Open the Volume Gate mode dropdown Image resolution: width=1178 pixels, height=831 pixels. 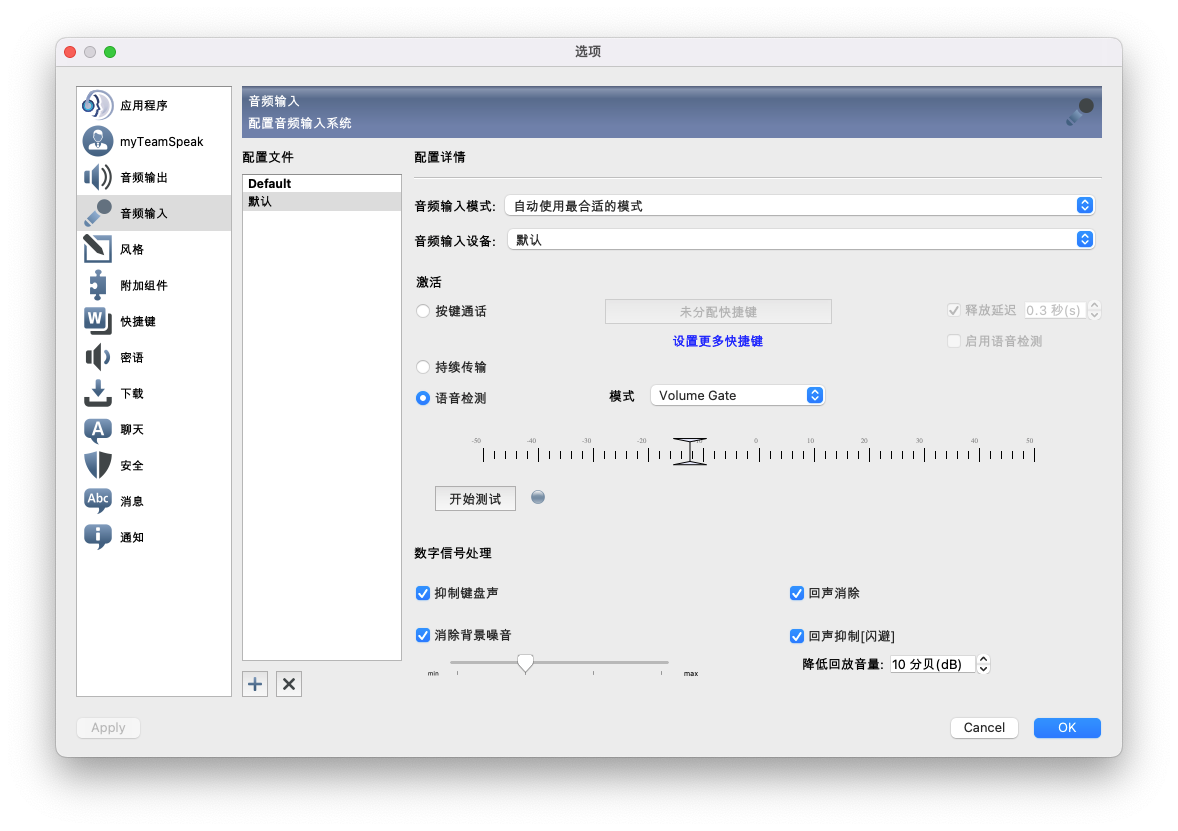pyautogui.click(x=737, y=395)
